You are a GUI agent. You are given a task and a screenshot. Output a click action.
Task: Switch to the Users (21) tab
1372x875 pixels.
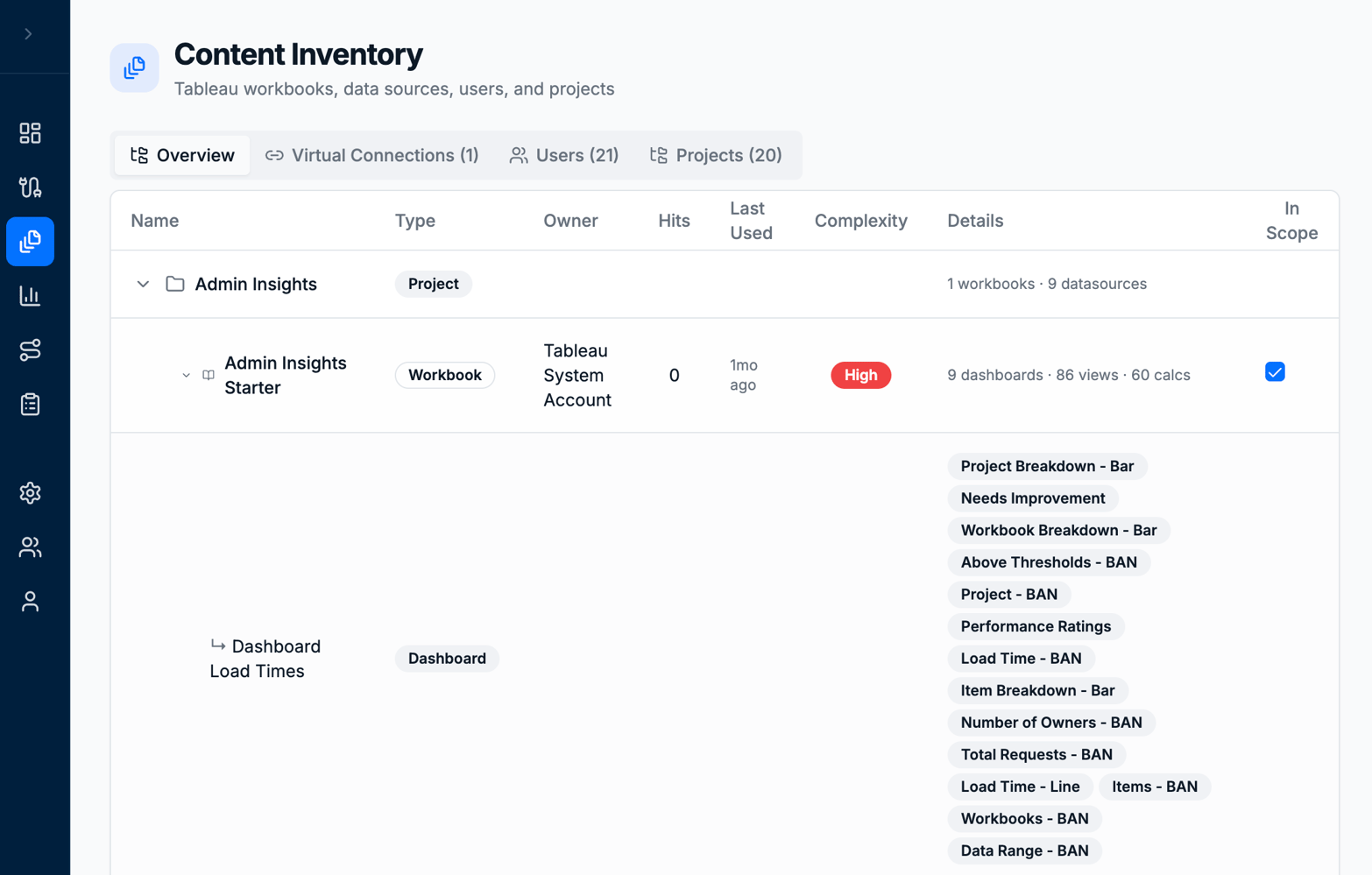click(x=564, y=155)
